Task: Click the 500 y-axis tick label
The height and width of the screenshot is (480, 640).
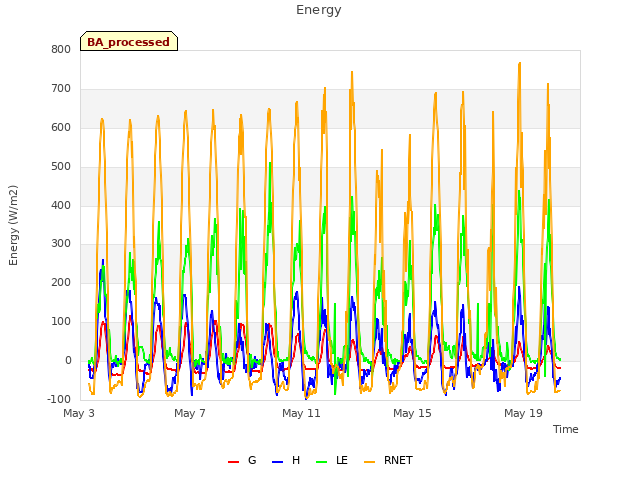Action: [61, 166]
